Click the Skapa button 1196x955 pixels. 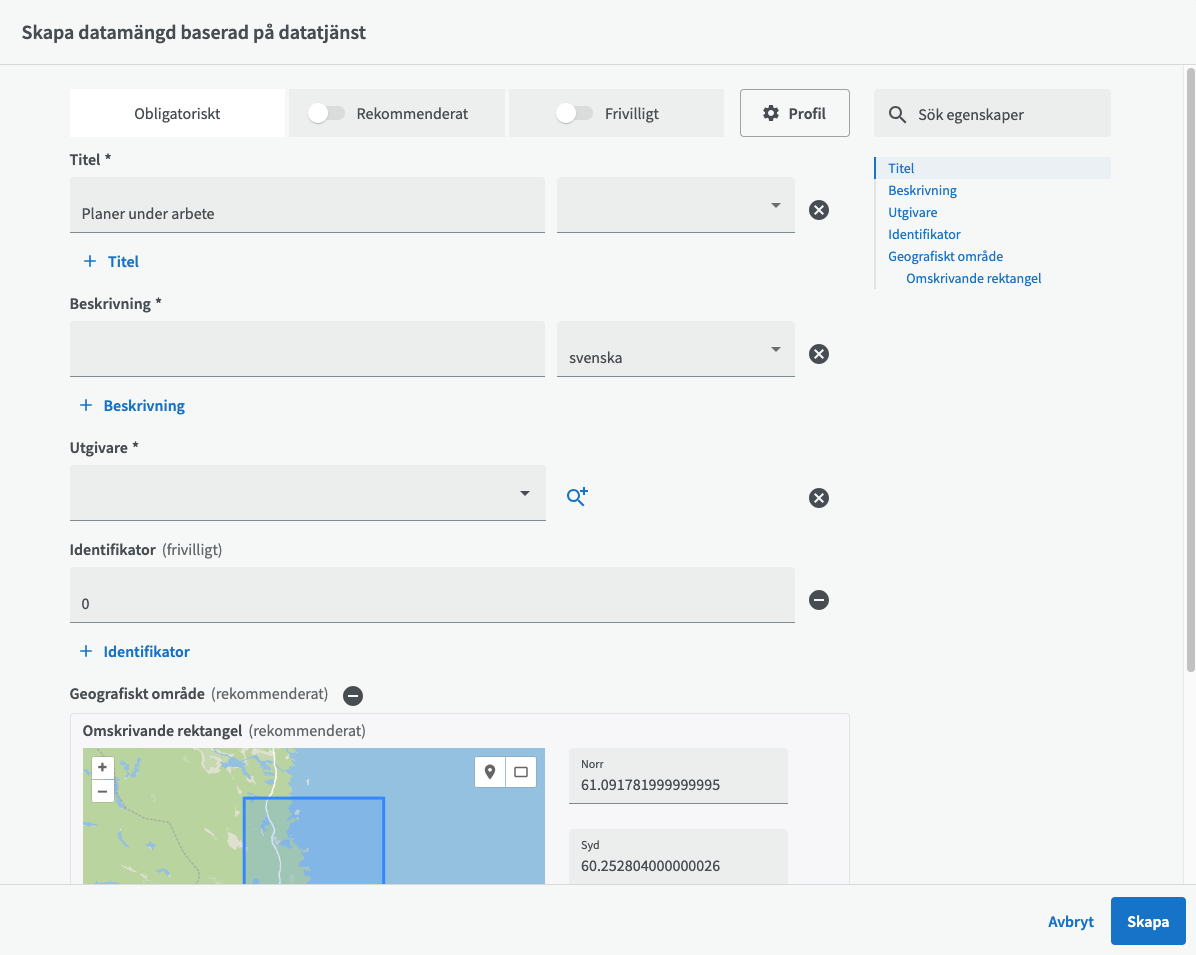pyautogui.click(x=1147, y=921)
